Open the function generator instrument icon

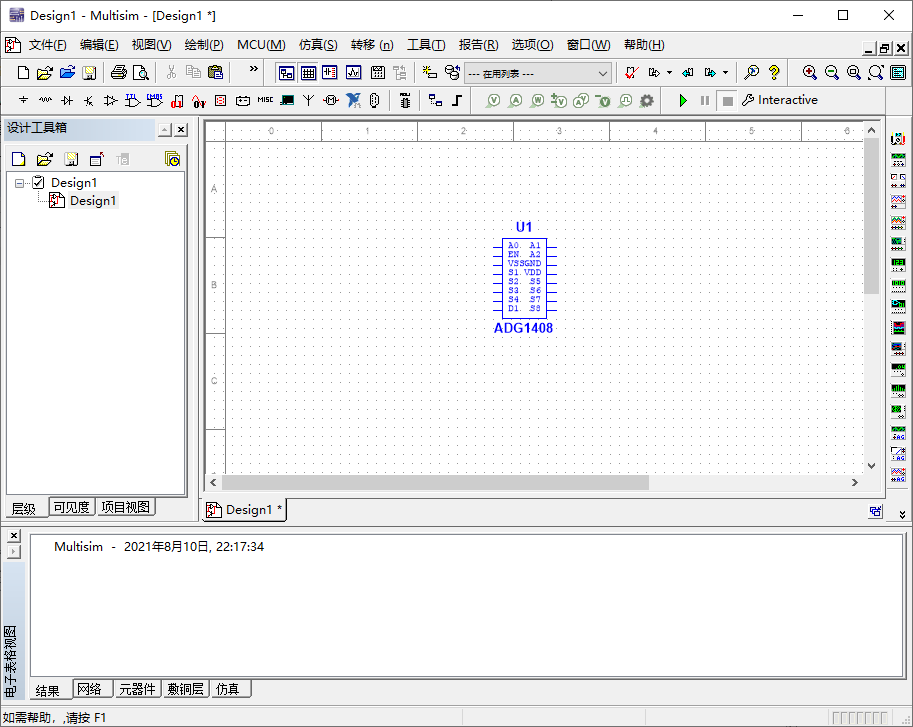click(x=897, y=160)
